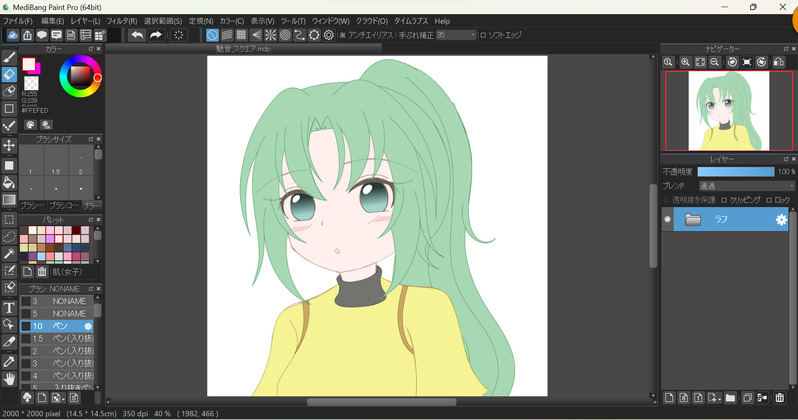798x420 pixels.
Task: Enable the ソフトエッジ checkbox
Action: 484,35
